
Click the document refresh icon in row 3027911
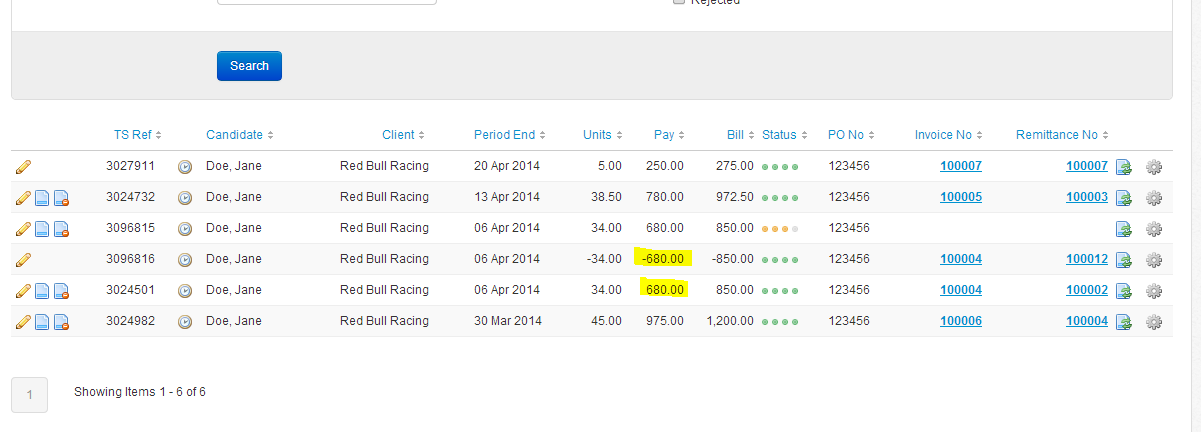(x=1124, y=167)
